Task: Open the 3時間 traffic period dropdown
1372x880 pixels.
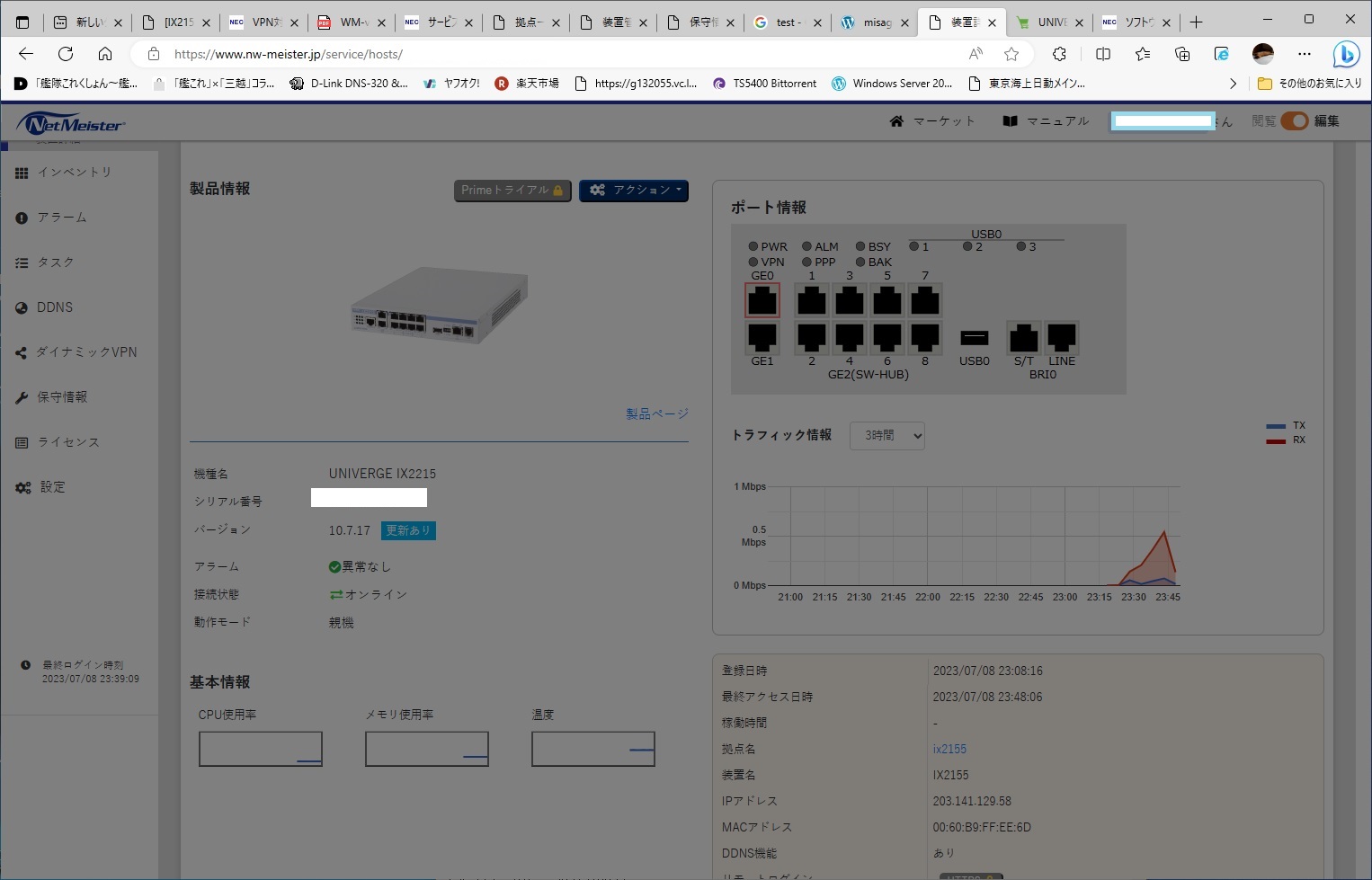Action: (x=887, y=436)
